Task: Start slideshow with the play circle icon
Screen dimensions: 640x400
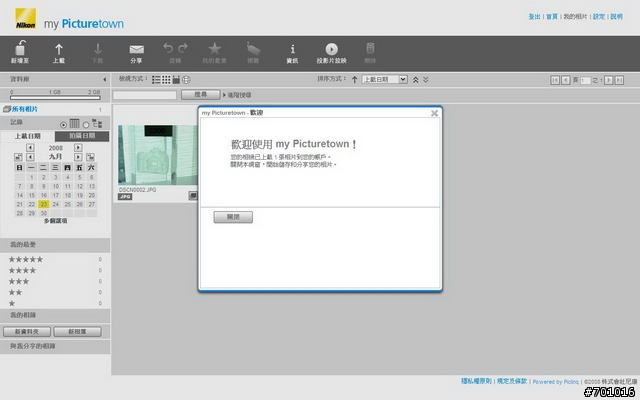Action: (x=331, y=49)
